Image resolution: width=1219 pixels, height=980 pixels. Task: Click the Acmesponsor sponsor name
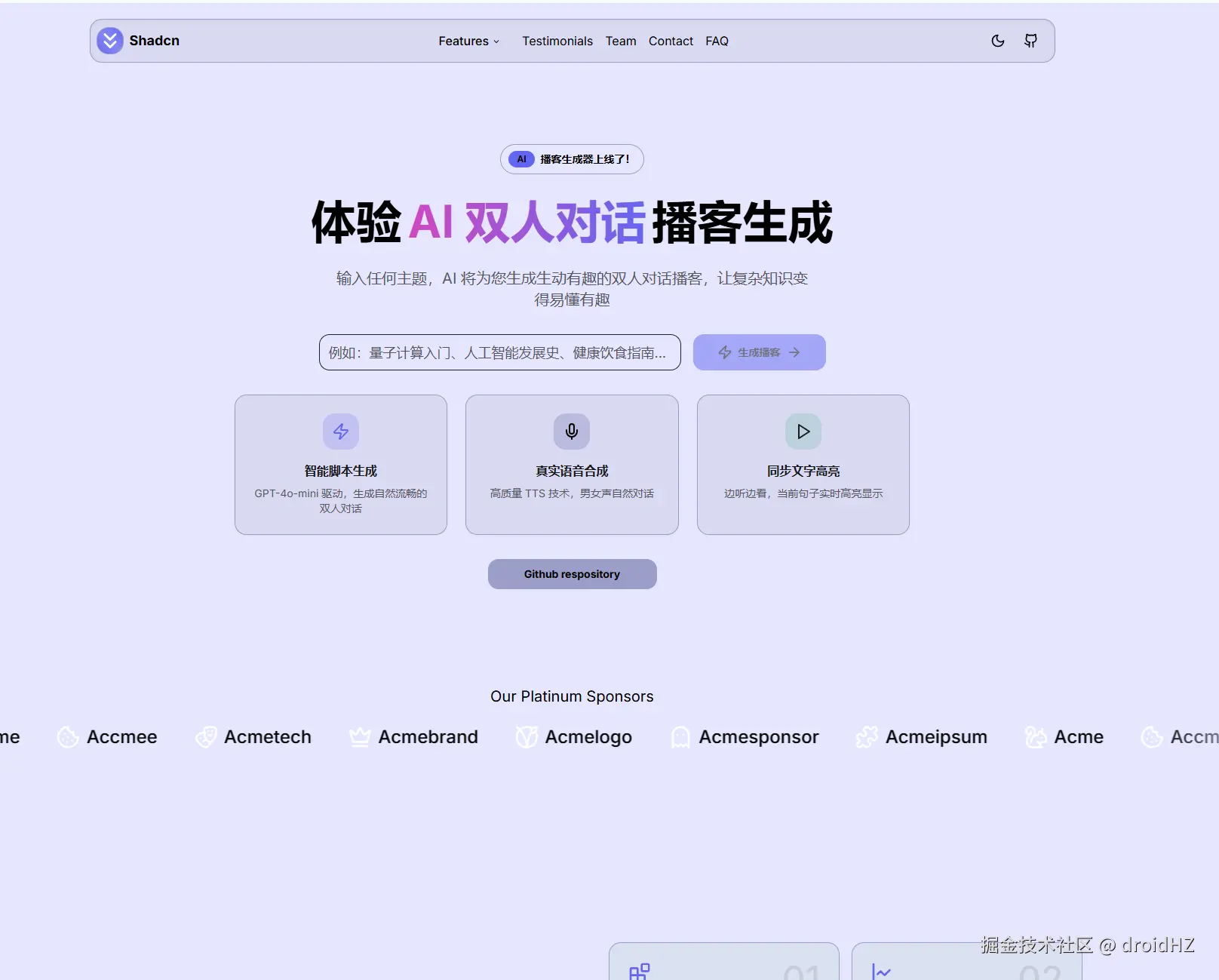[x=758, y=737]
